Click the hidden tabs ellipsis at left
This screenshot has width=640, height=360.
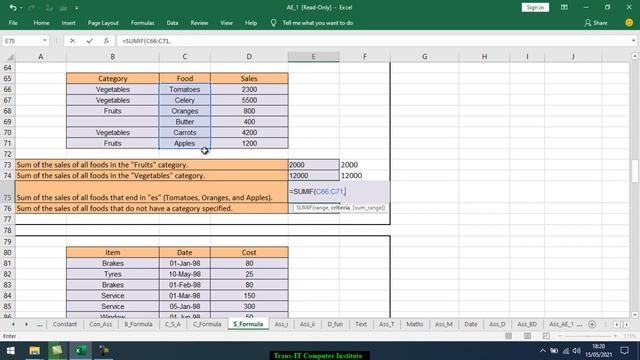coord(40,324)
